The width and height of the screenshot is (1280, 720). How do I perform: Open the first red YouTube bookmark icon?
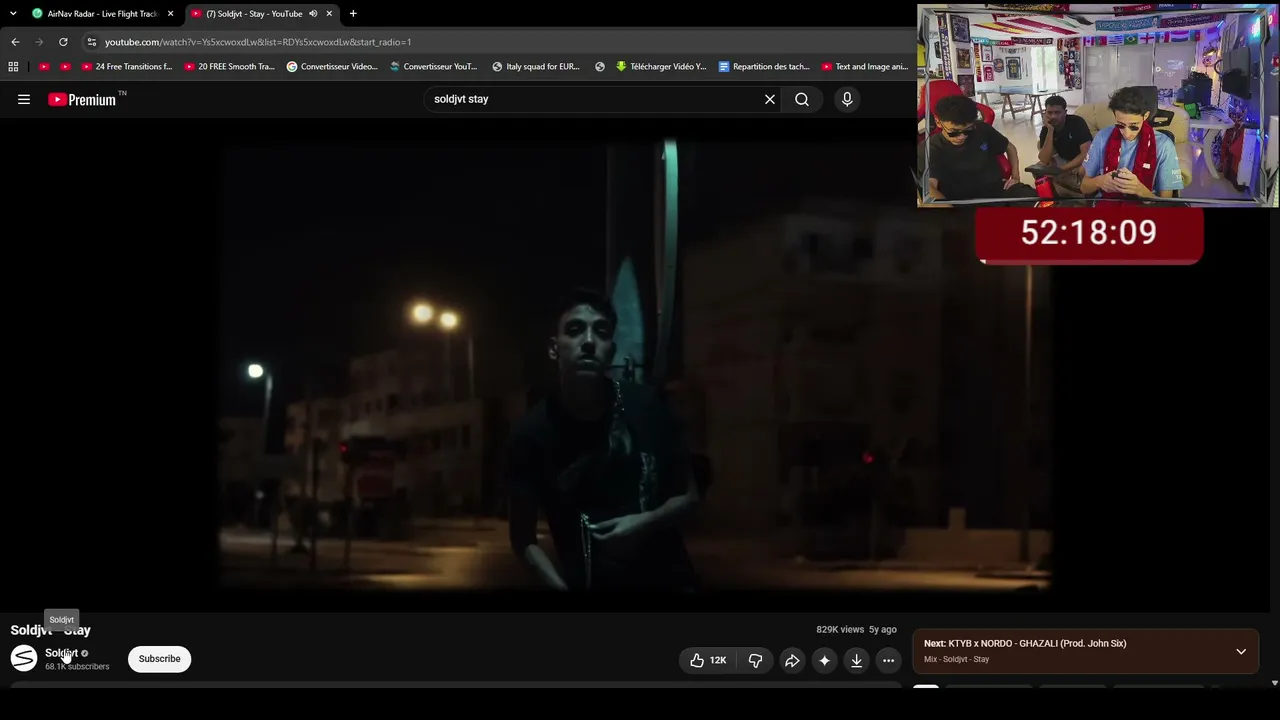(x=44, y=67)
